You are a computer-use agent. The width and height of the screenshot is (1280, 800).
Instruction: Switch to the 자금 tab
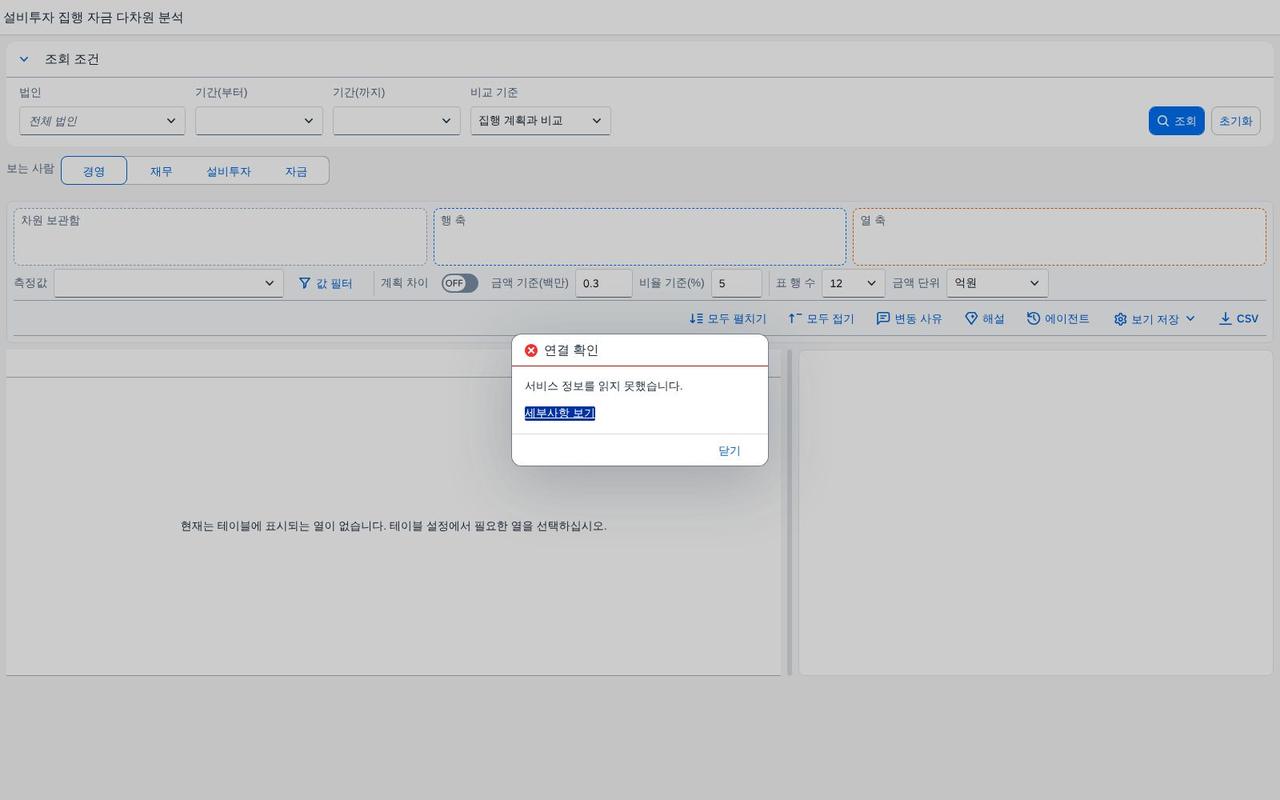[296, 171]
